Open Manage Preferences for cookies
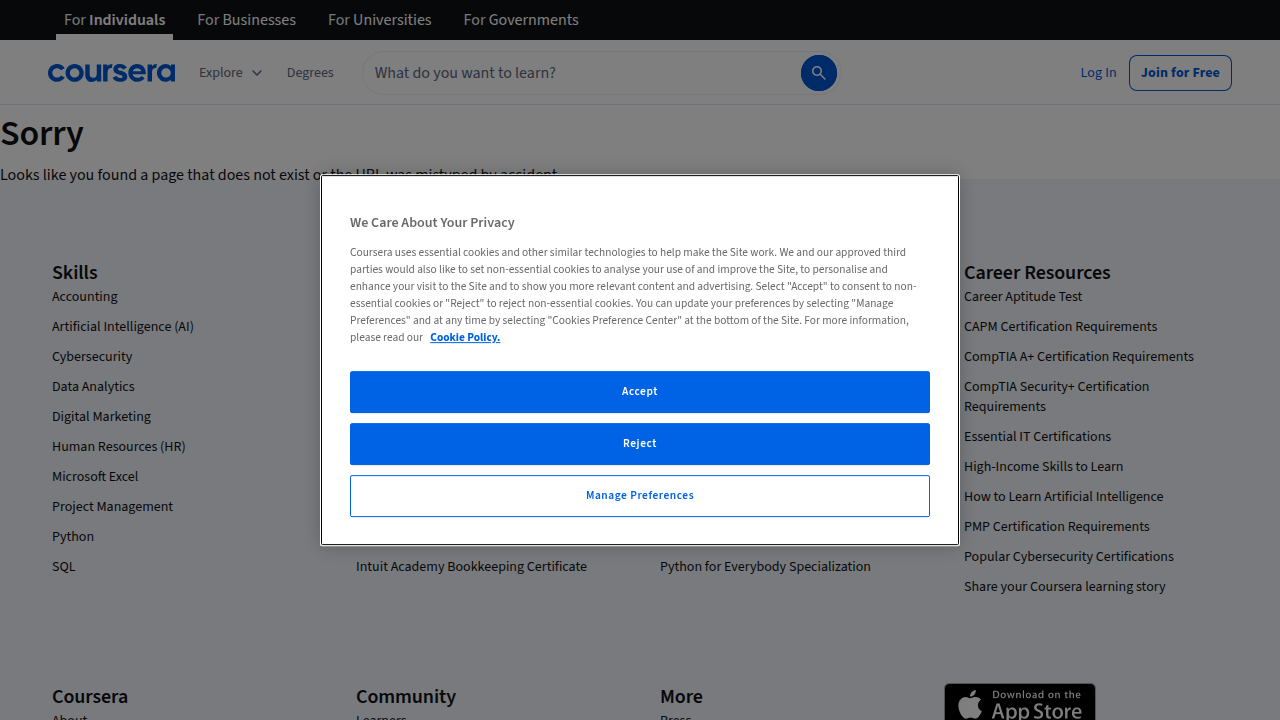Screen dimensions: 1280x720 pos(640,496)
